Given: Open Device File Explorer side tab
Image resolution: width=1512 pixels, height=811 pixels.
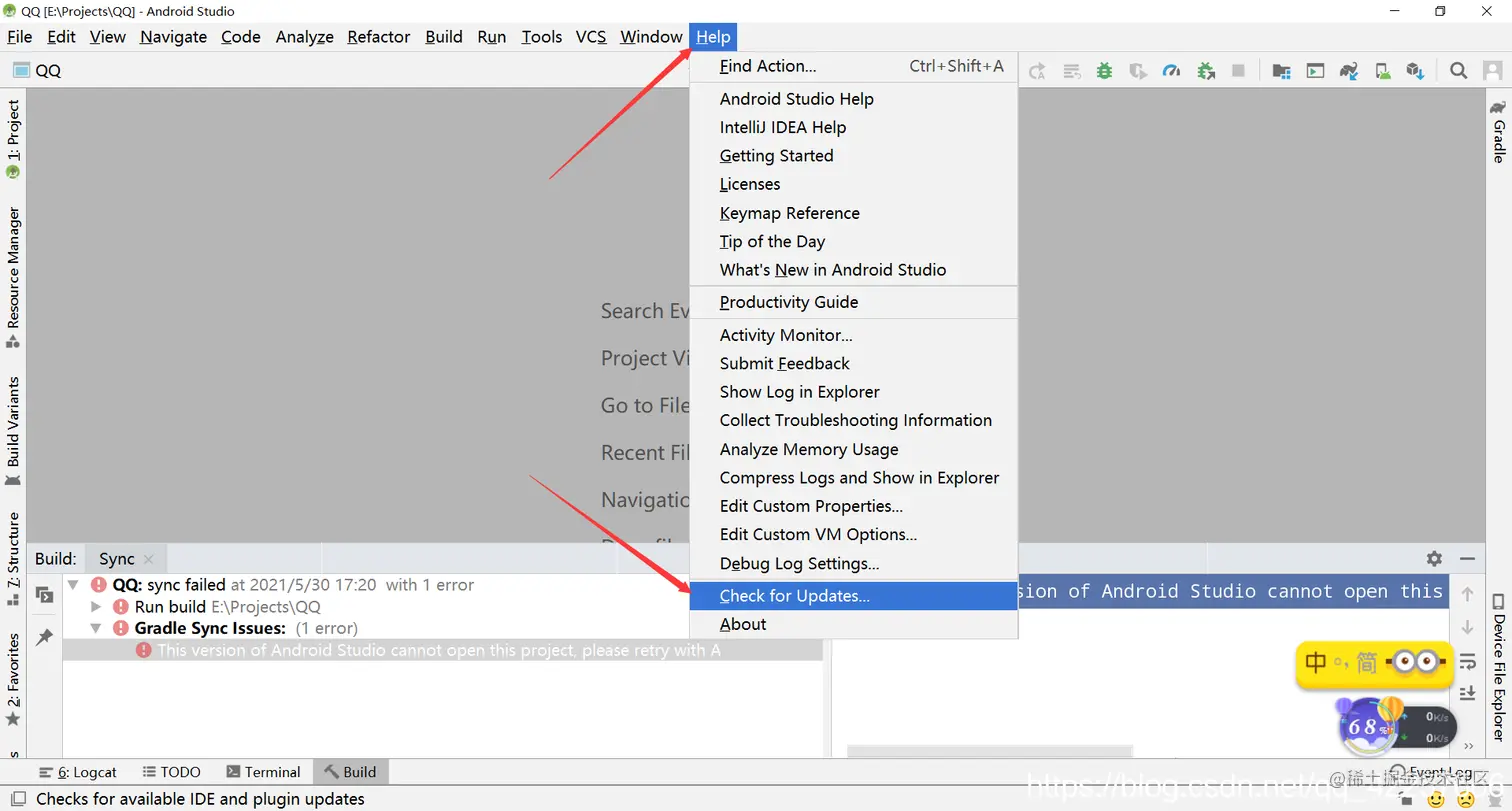Looking at the screenshot, I should click(x=1498, y=668).
